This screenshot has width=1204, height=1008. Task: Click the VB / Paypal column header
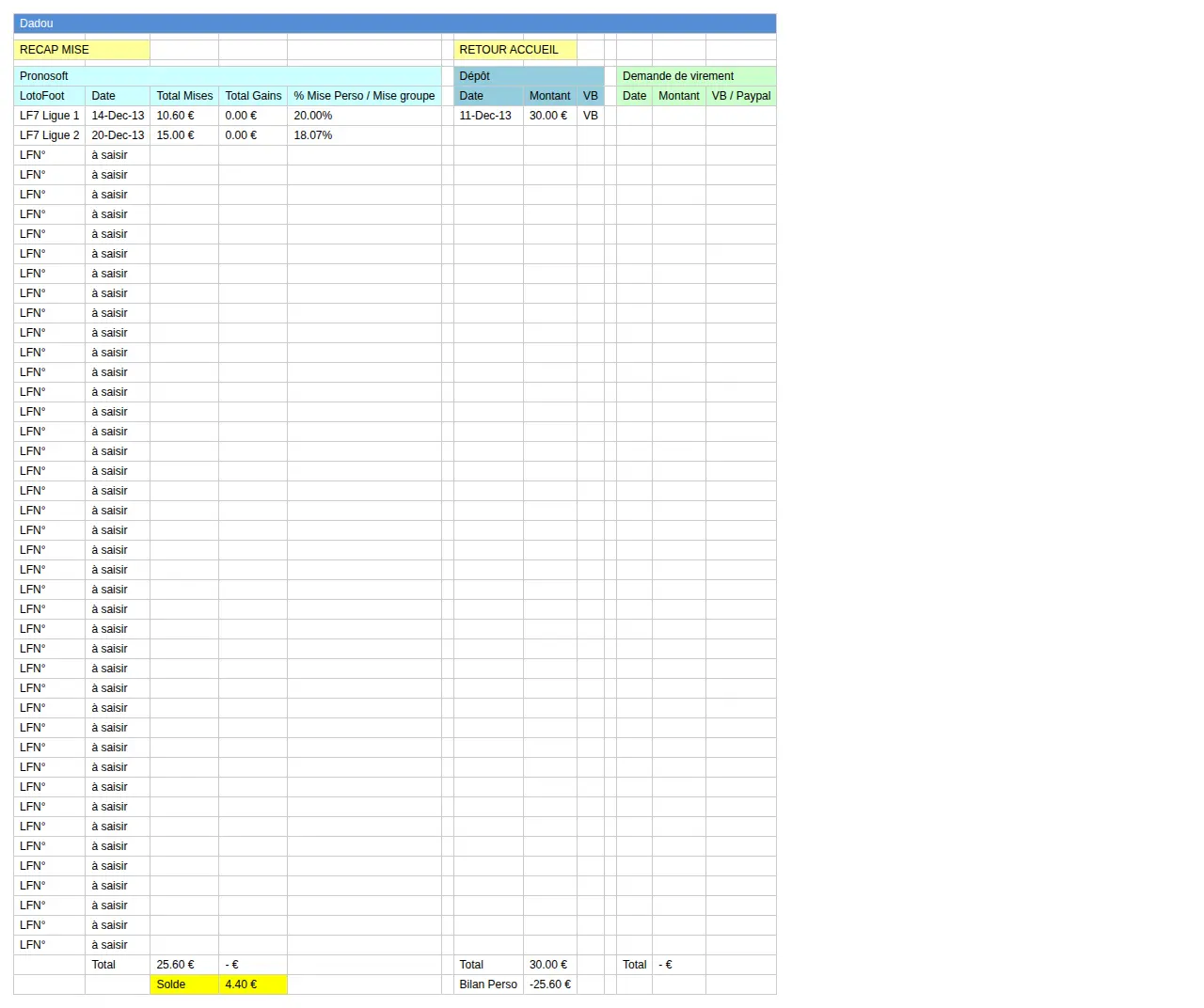coord(741,96)
